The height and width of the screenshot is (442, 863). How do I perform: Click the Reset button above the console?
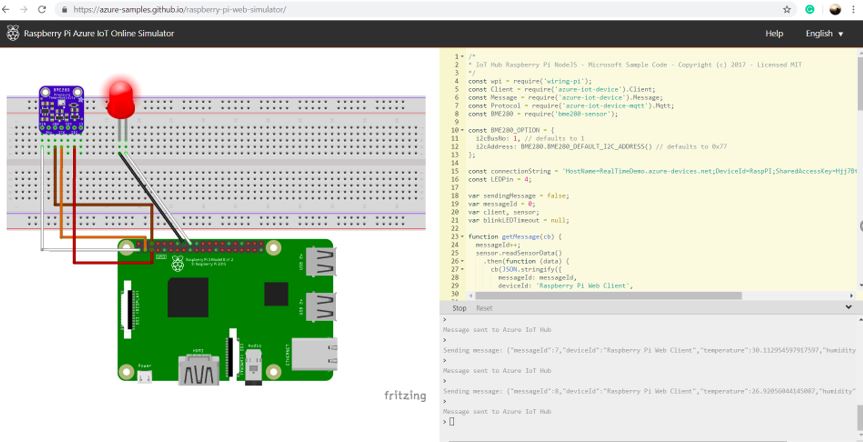click(484, 308)
